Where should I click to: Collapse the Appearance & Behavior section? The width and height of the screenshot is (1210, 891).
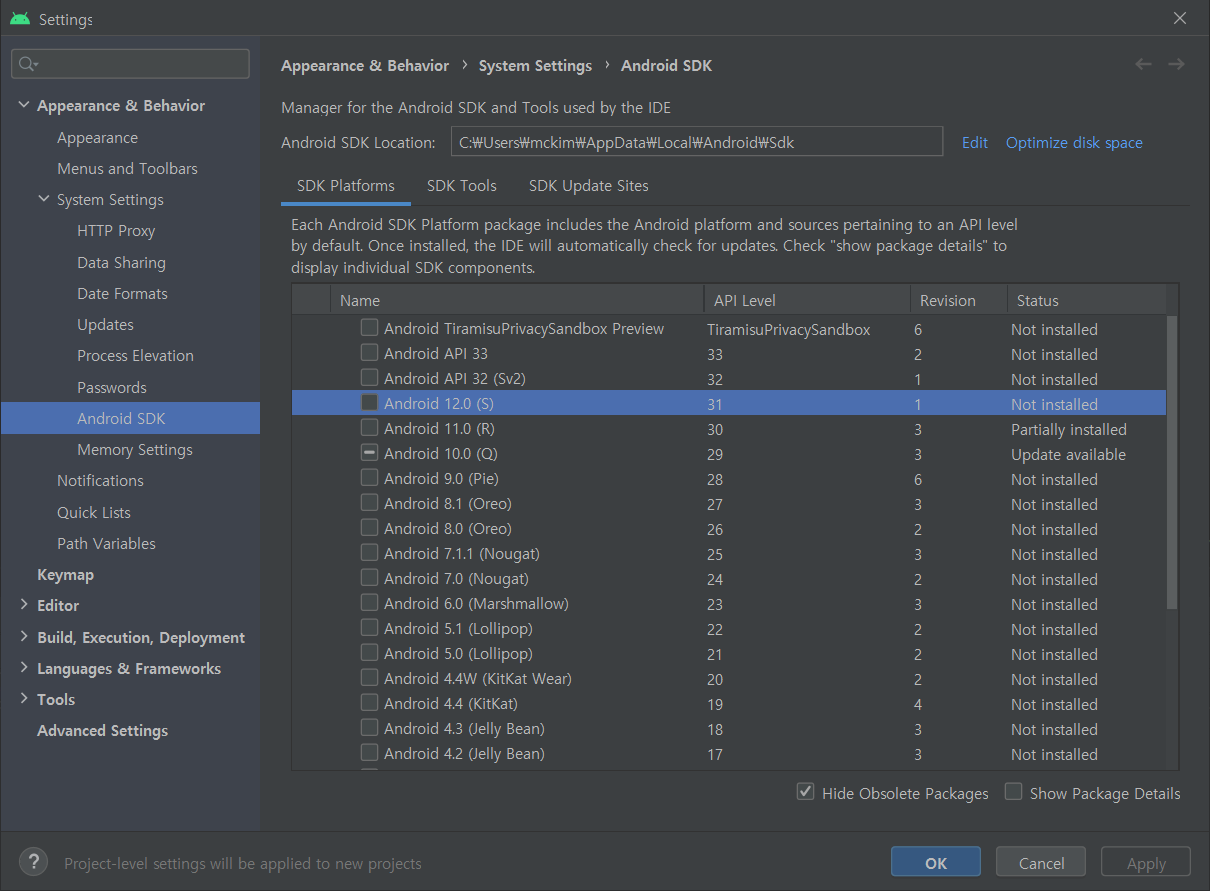click(24, 105)
